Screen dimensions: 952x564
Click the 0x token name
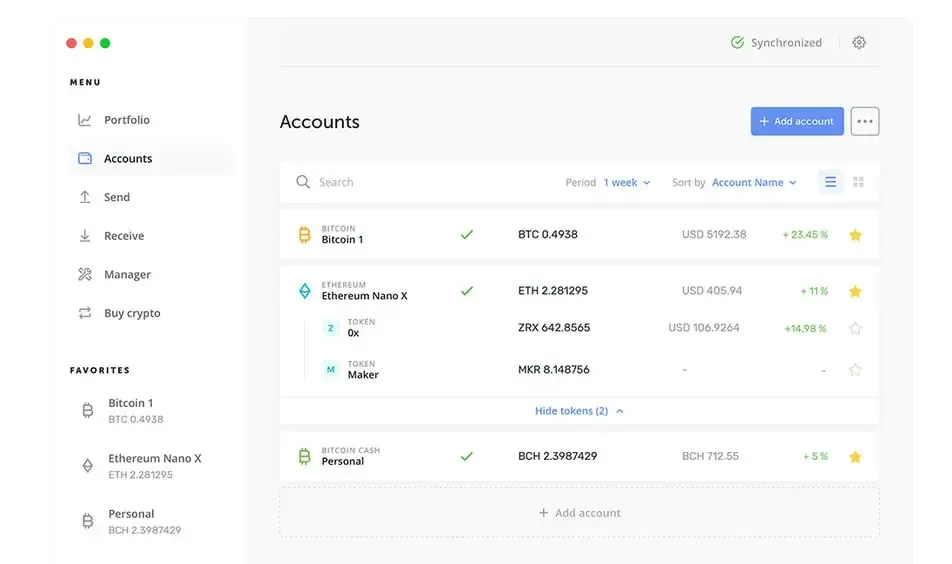(353, 333)
